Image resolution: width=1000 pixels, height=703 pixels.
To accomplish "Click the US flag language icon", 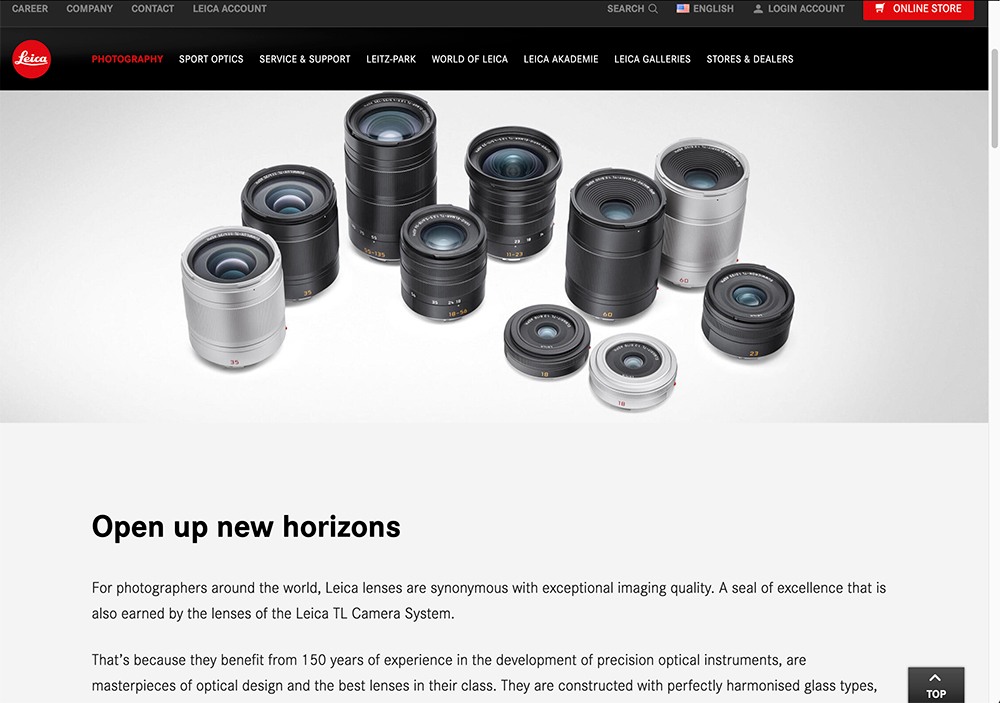I will point(683,9).
